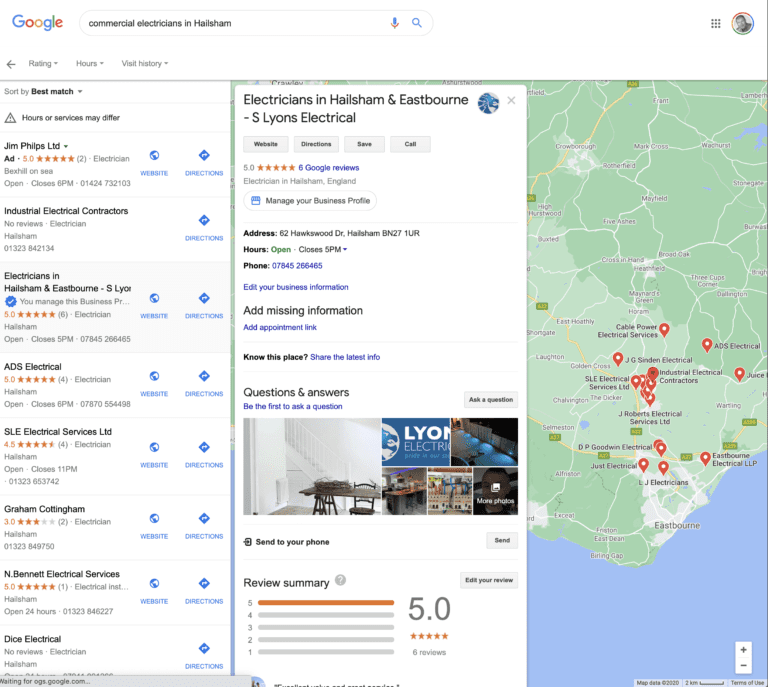The height and width of the screenshot is (687, 768).
Task: Click the review summary help icon
Action: (340, 580)
